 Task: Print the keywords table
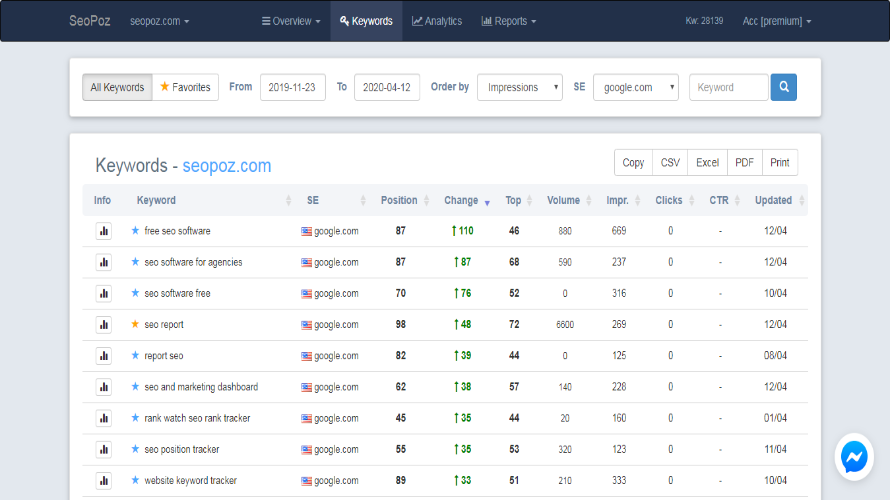click(779, 162)
